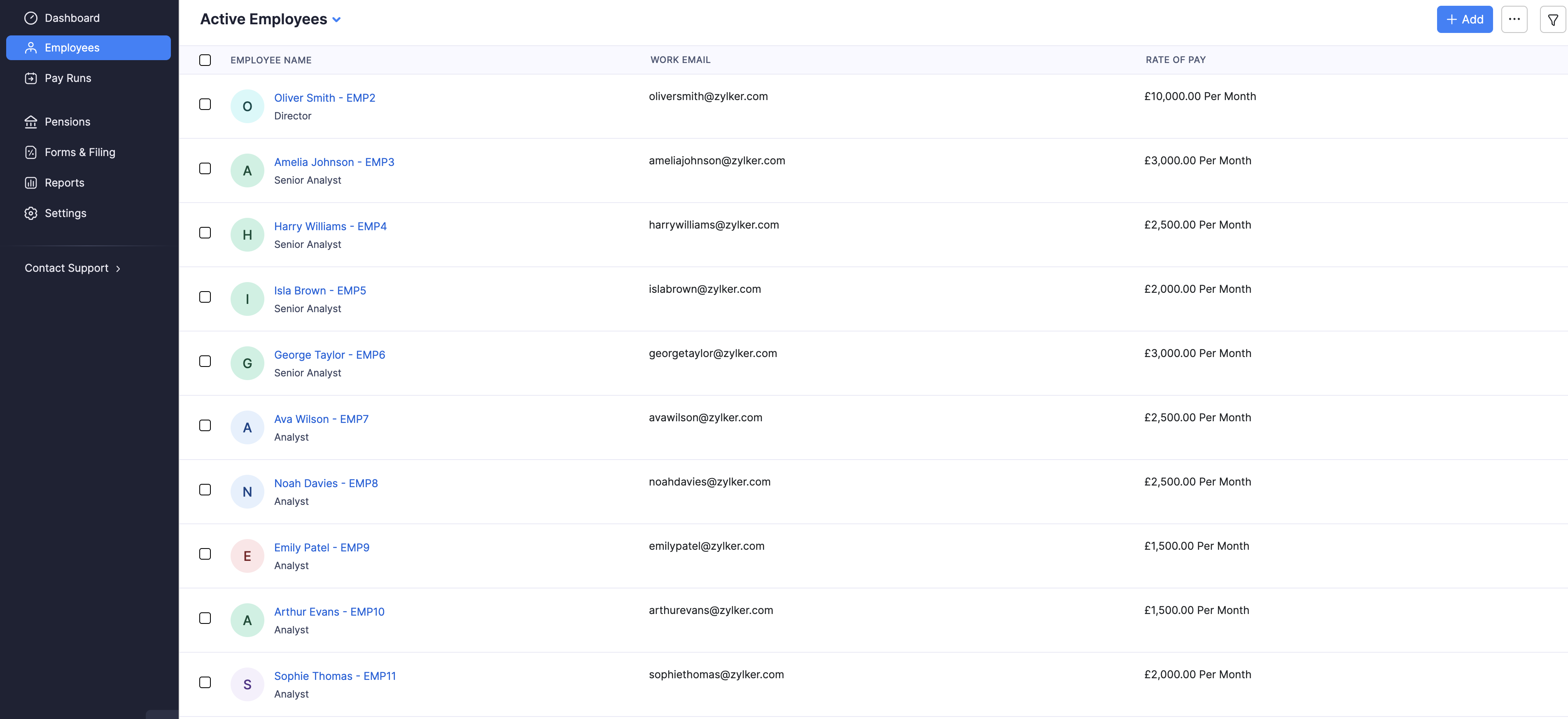Open Harry Williams - EMP4 profile link
The height and width of the screenshot is (719, 1568).
(331, 226)
